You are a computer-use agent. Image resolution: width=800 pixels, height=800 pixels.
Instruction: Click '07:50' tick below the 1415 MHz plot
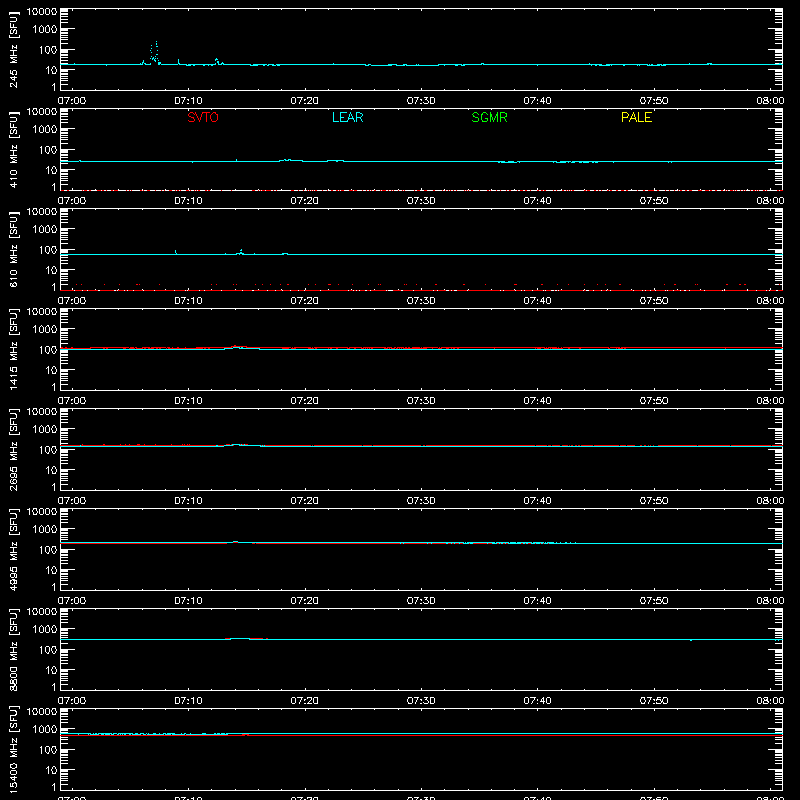point(654,401)
